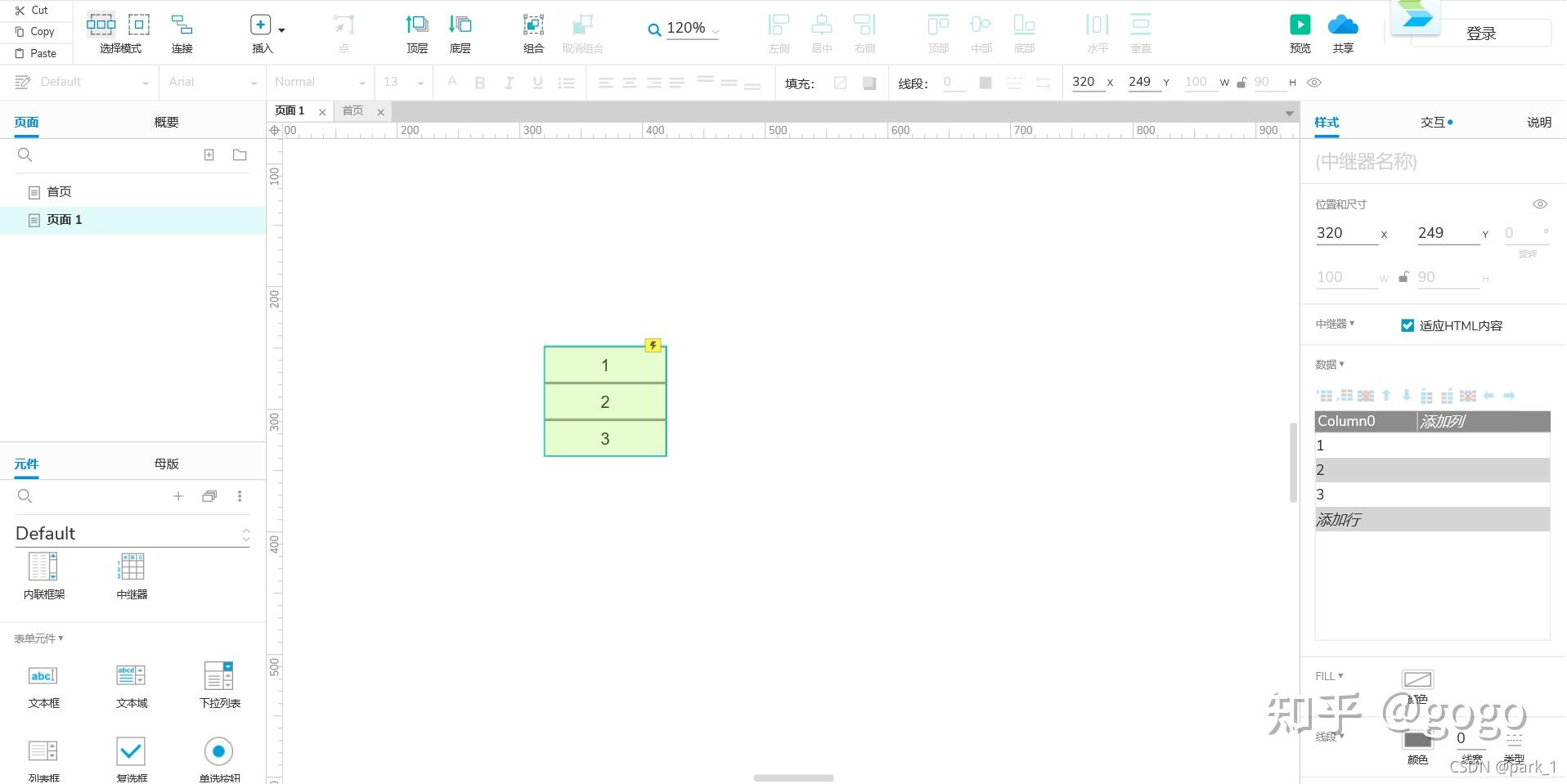Click 添加列 to add a column
The height and width of the screenshot is (784, 1567).
(x=1442, y=421)
